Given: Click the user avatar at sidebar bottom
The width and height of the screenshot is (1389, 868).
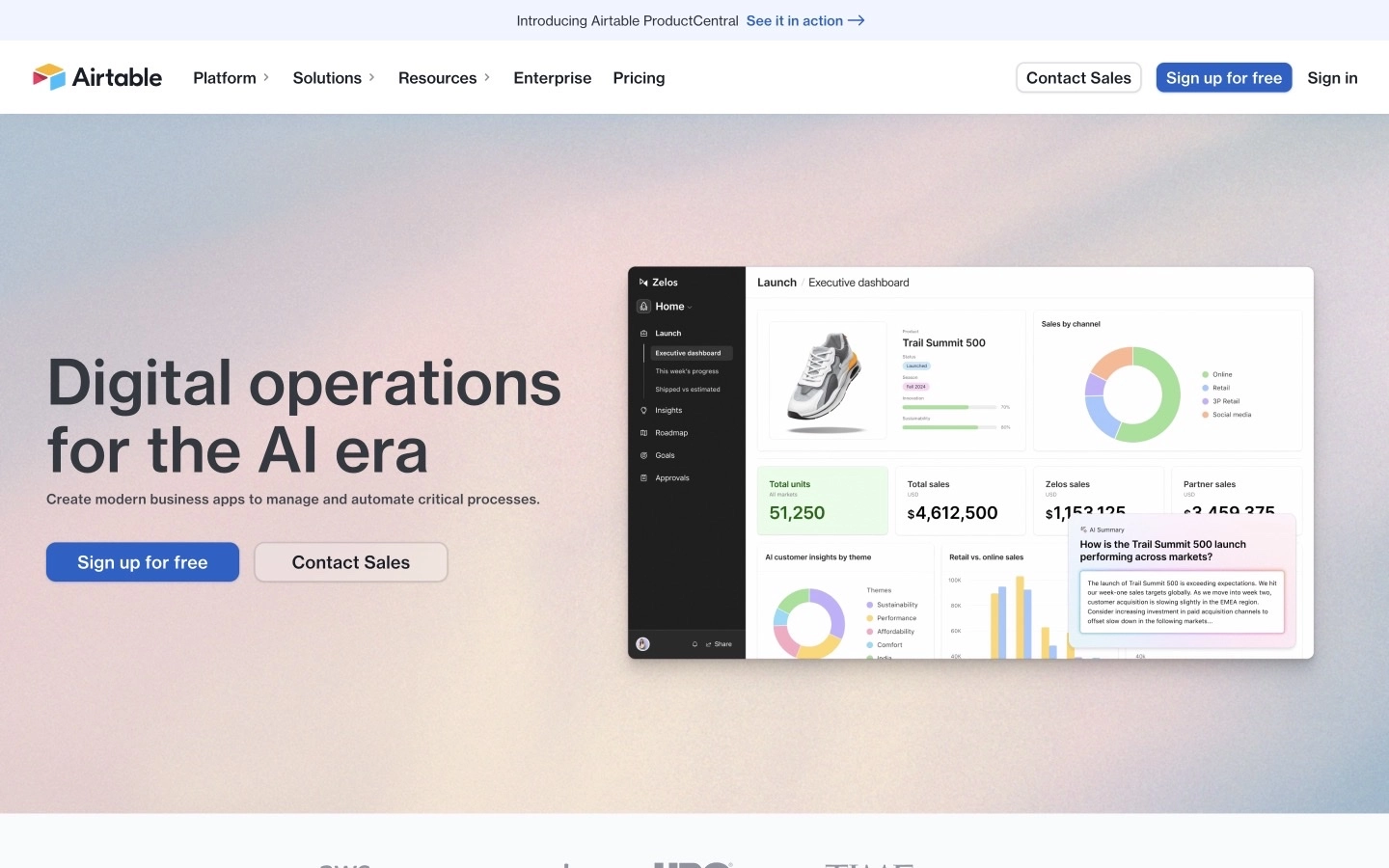Looking at the screenshot, I should tap(643, 644).
